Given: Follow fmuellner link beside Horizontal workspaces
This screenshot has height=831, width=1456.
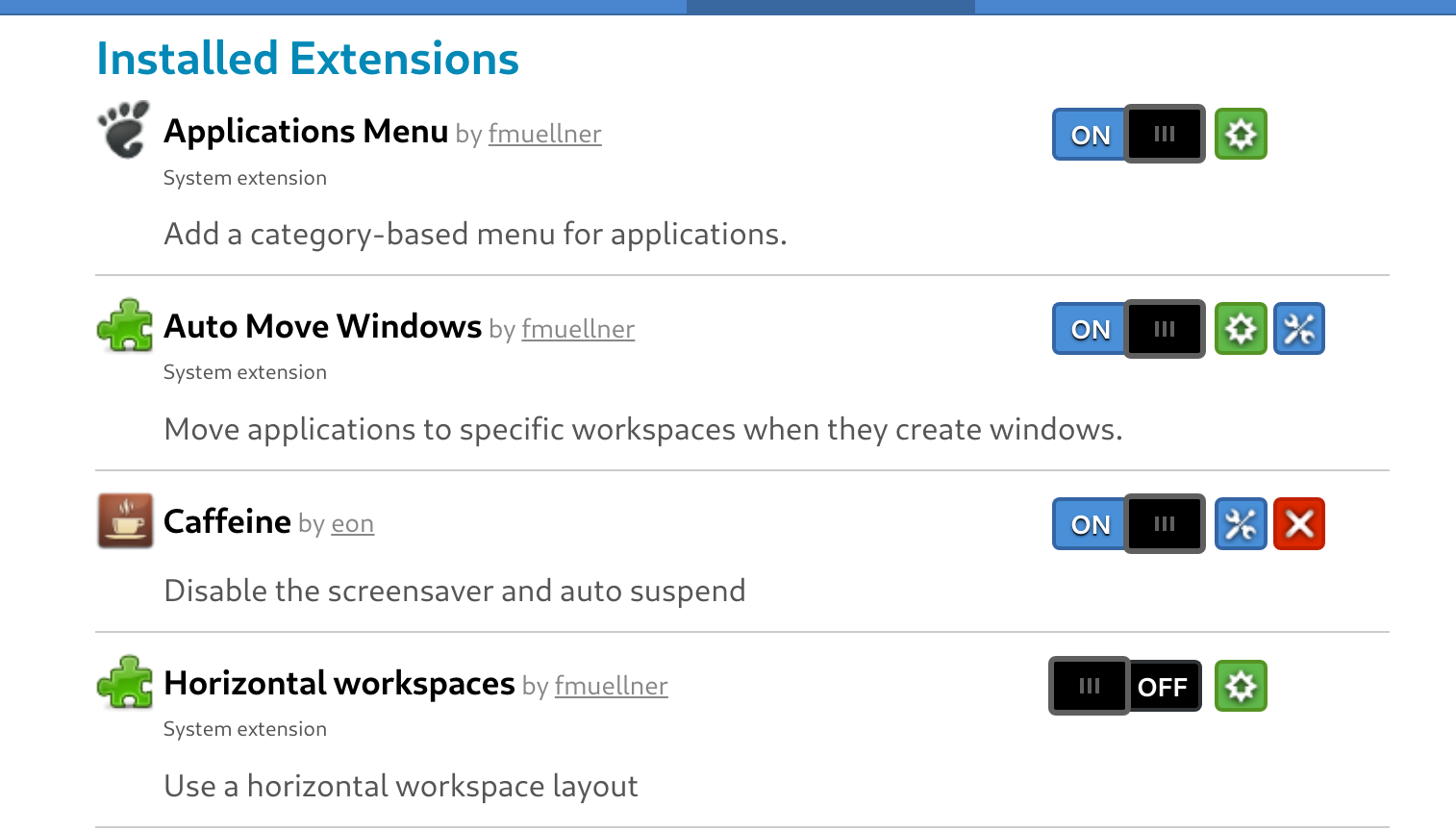Looking at the screenshot, I should point(611,687).
